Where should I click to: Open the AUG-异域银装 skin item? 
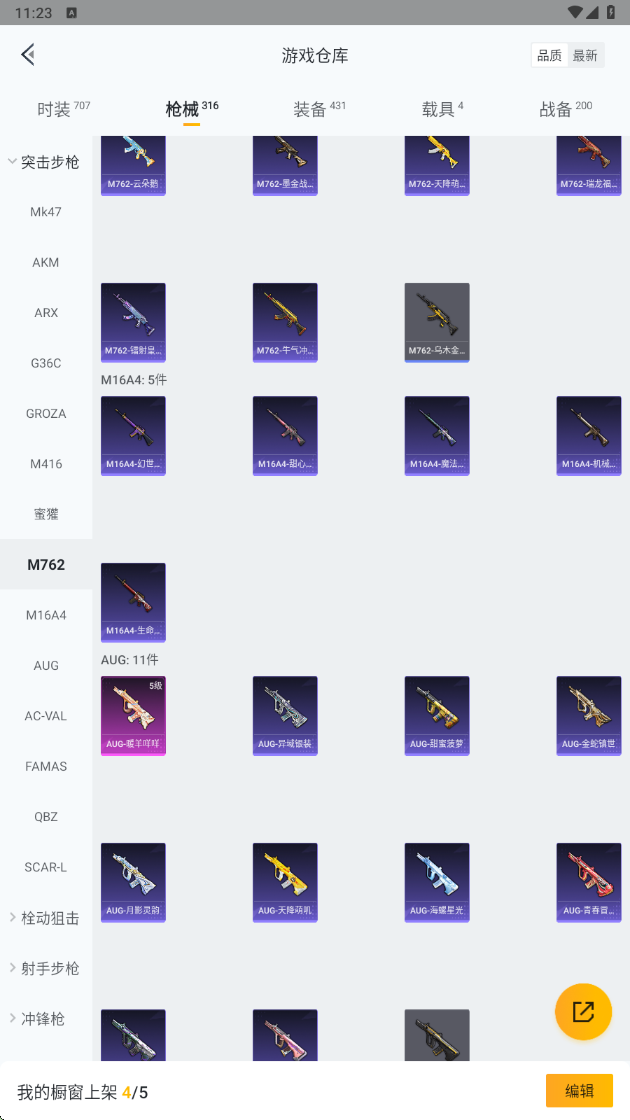click(x=285, y=716)
